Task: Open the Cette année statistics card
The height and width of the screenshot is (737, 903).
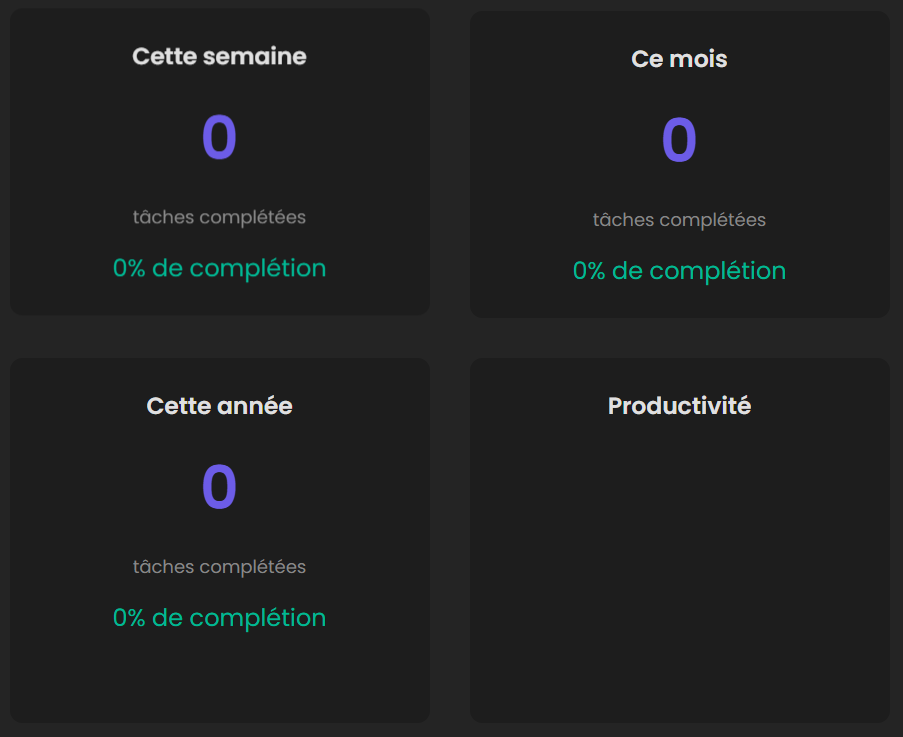Action: (219, 540)
